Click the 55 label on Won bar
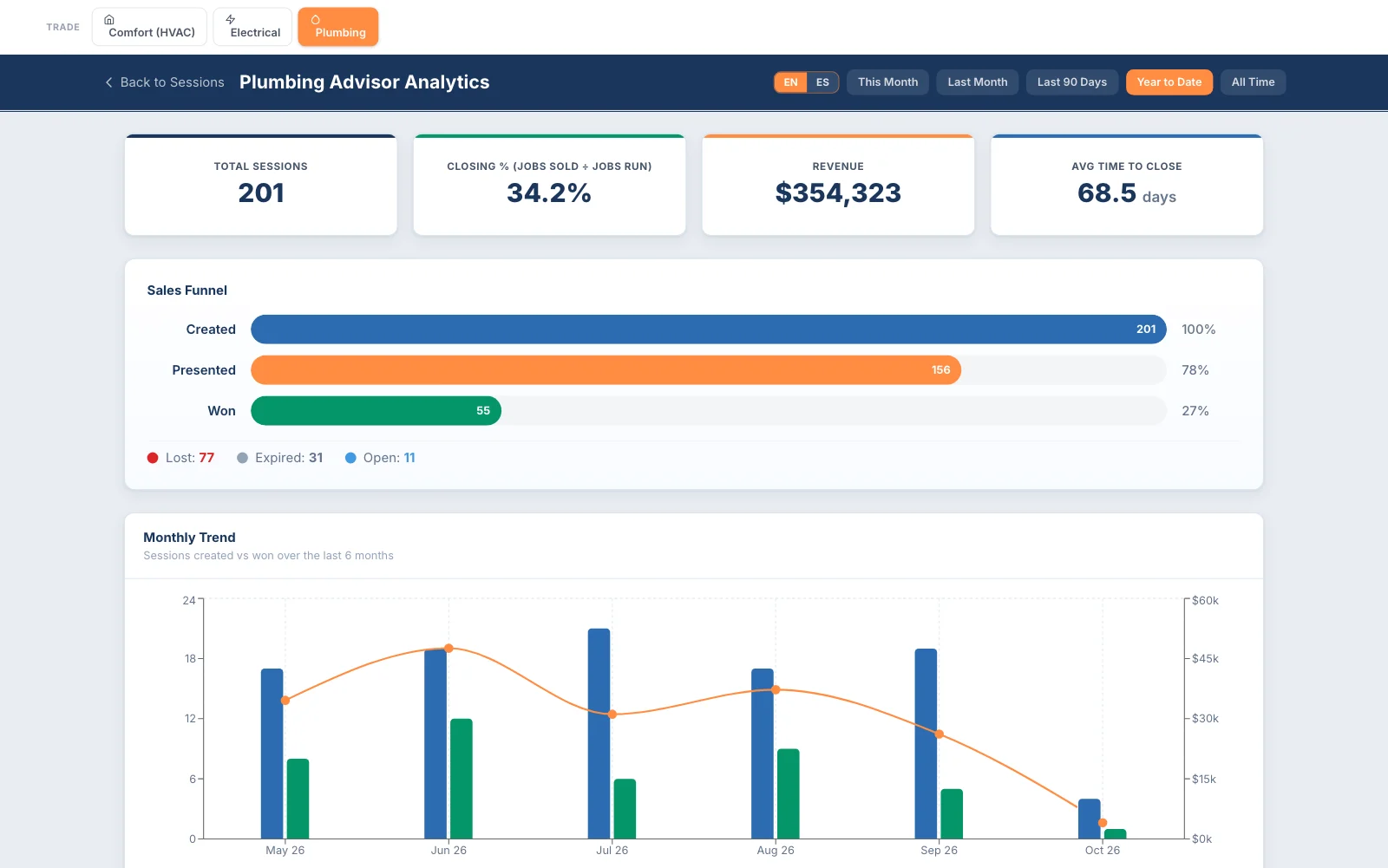Image resolution: width=1388 pixels, height=868 pixels. coord(483,411)
